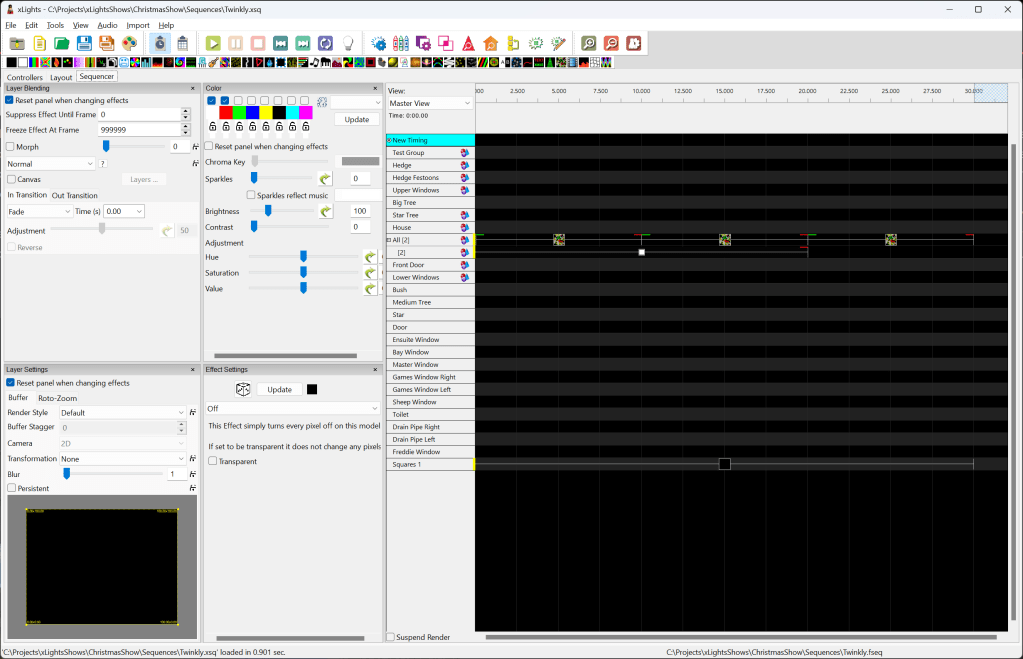
Task: Click the save sequence floppy disk icon
Action: (x=84, y=43)
